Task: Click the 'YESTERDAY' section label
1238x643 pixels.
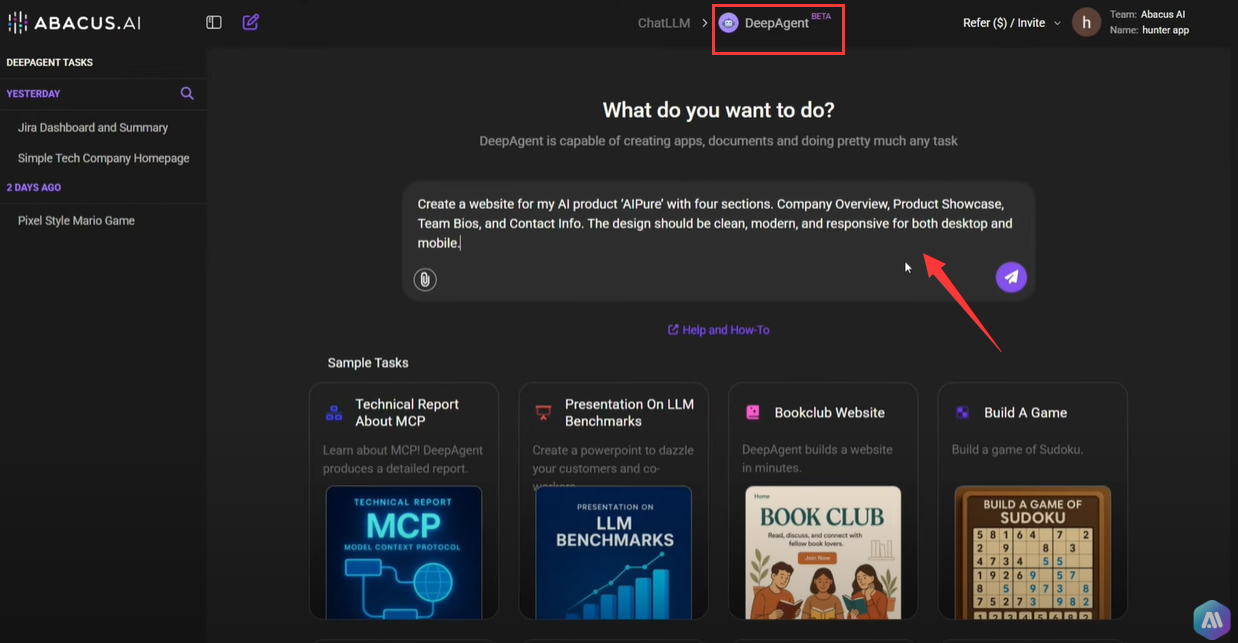Action: (x=33, y=94)
